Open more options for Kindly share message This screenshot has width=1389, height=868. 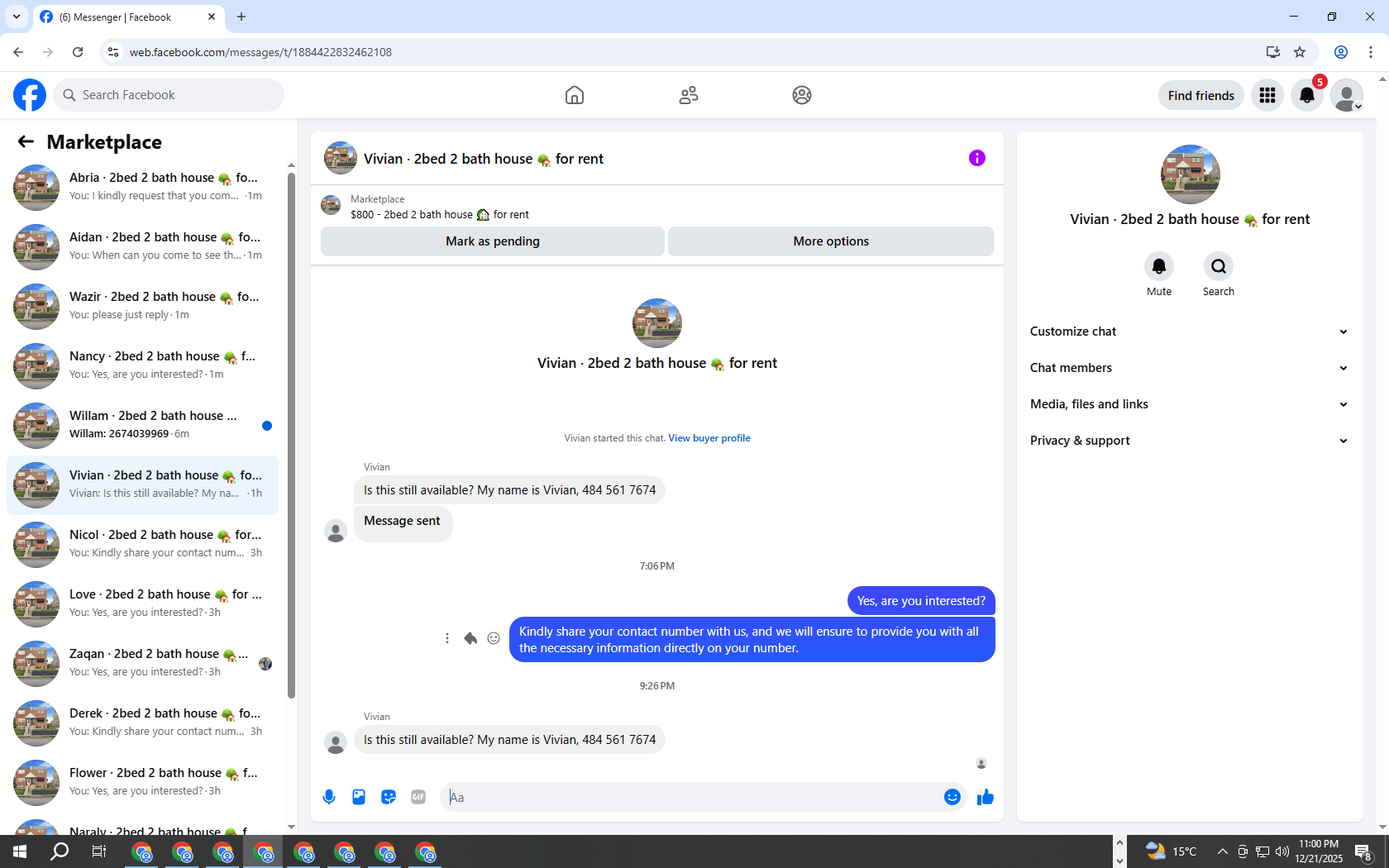point(447,638)
